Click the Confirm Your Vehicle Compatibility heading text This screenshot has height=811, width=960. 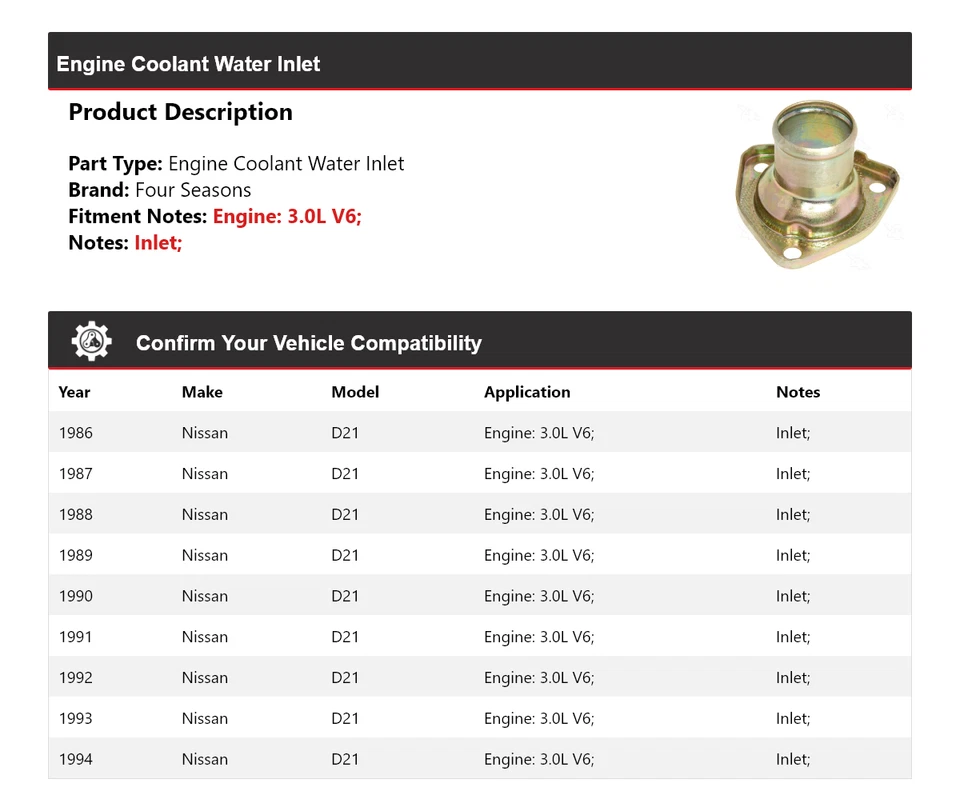pyautogui.click(x=309, y=343)
